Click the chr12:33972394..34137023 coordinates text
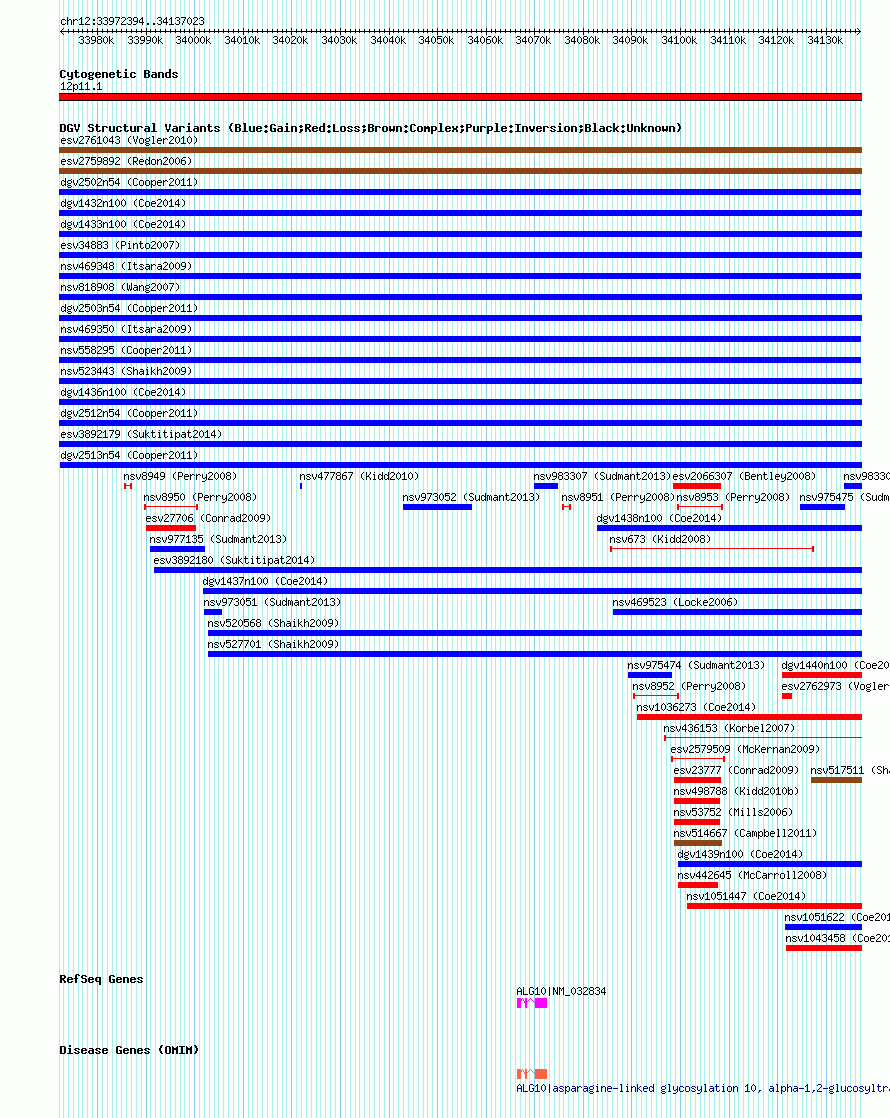The width and height of the screenshot is (890, 1118). click(132, 21)
